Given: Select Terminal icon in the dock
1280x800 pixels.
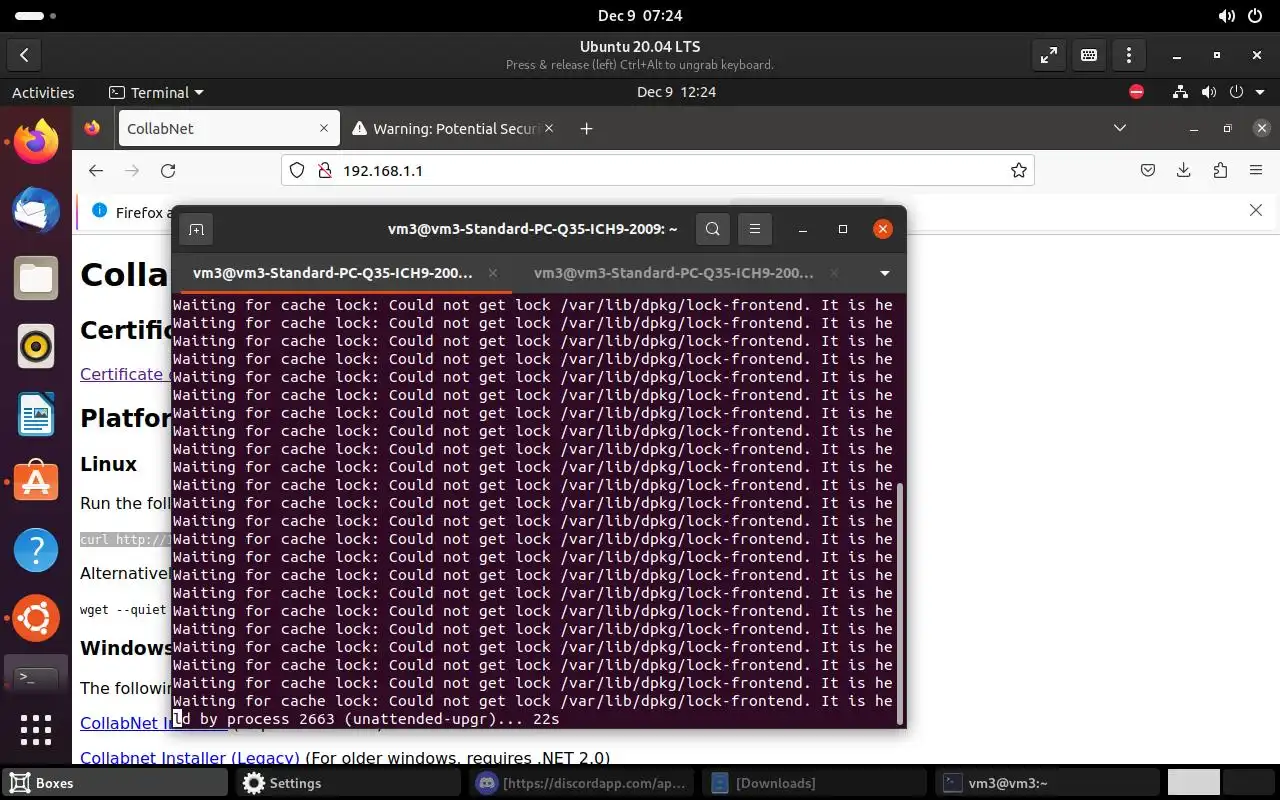Looking at the screenshot, I should click(x=36, y=678).
